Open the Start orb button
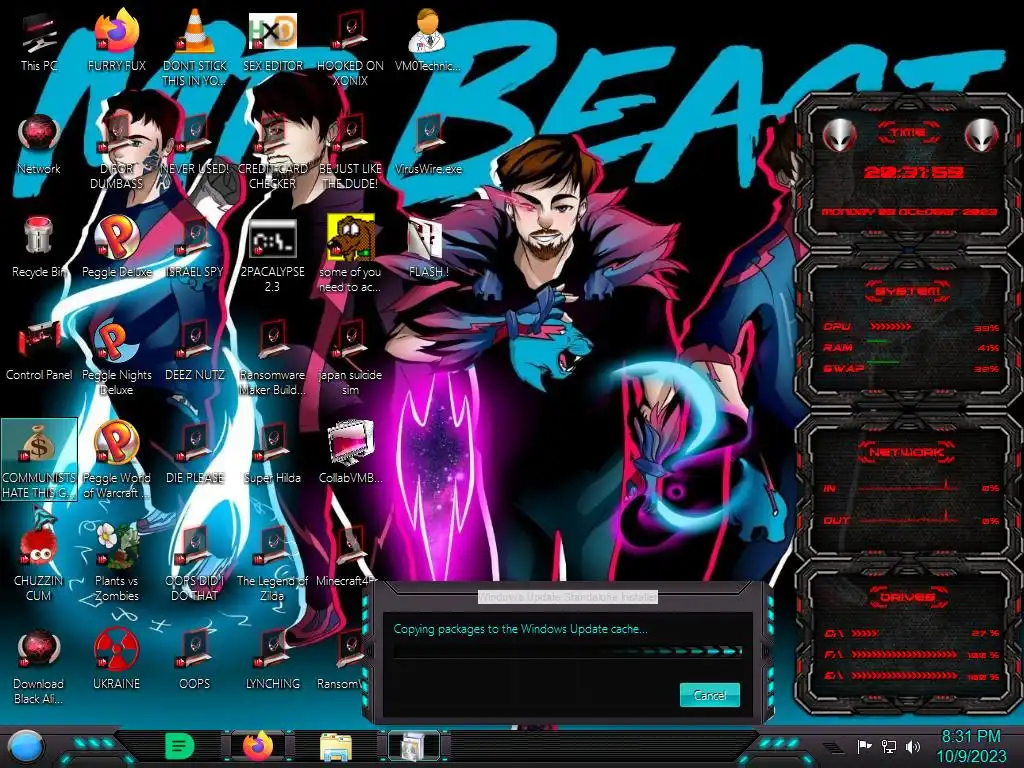The width and height of the screenshot is (1024, 768). pyautogui.click(x=26, y=746)
